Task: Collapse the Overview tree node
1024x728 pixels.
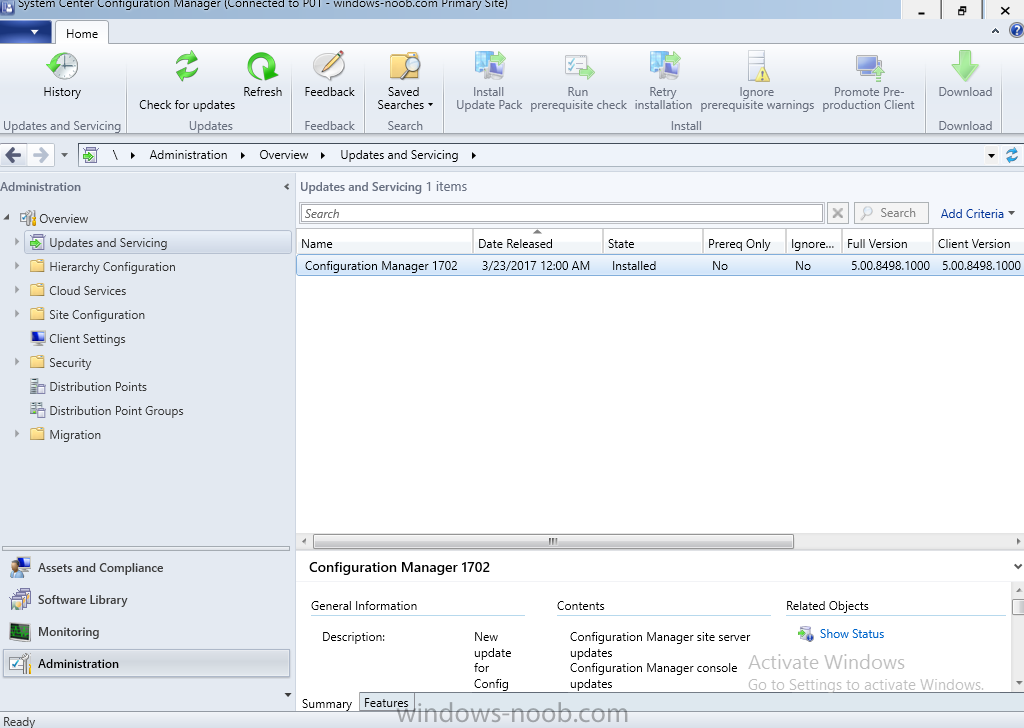Action: [x=7, y=217]
